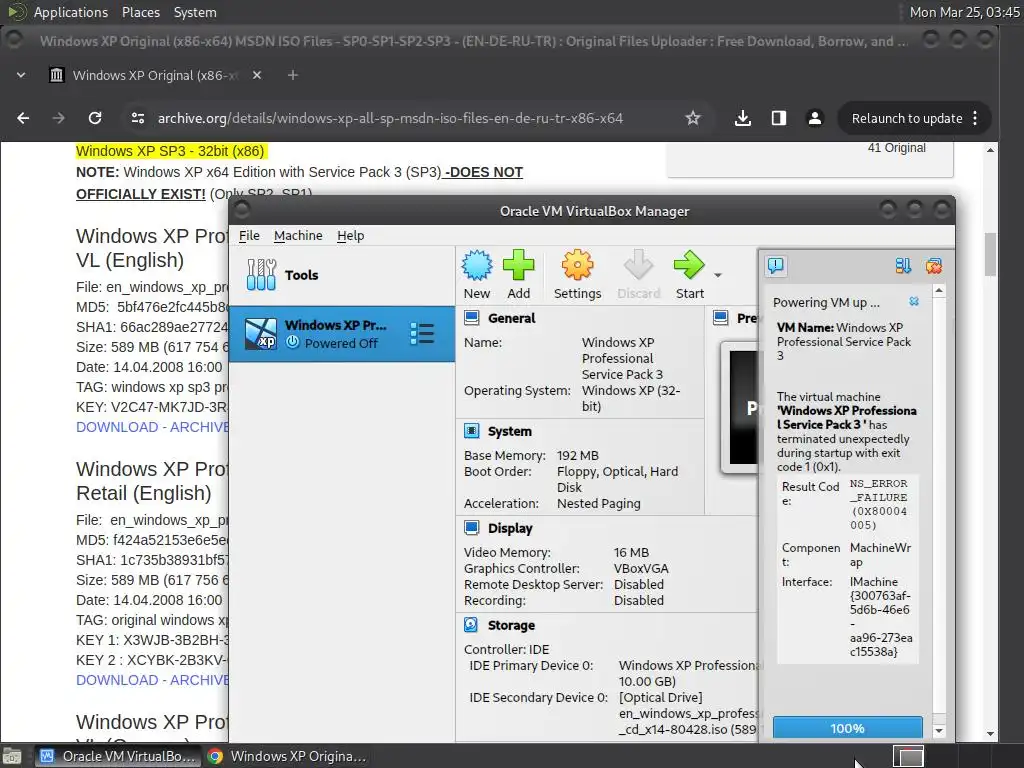1024x768 pixels.
Task: Open a new Chrome tab
Action: (293, 75)
